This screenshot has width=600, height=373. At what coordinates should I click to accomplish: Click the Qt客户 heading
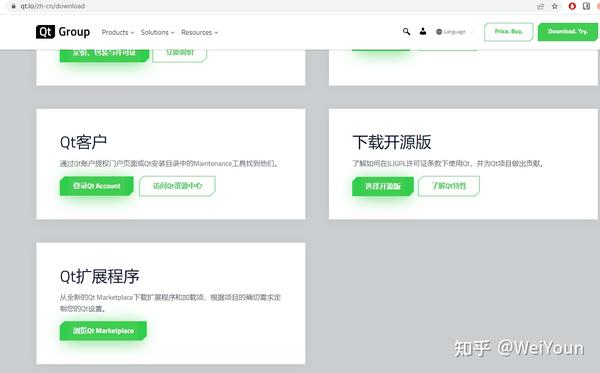pyautogui.click(x=83, y=142)
